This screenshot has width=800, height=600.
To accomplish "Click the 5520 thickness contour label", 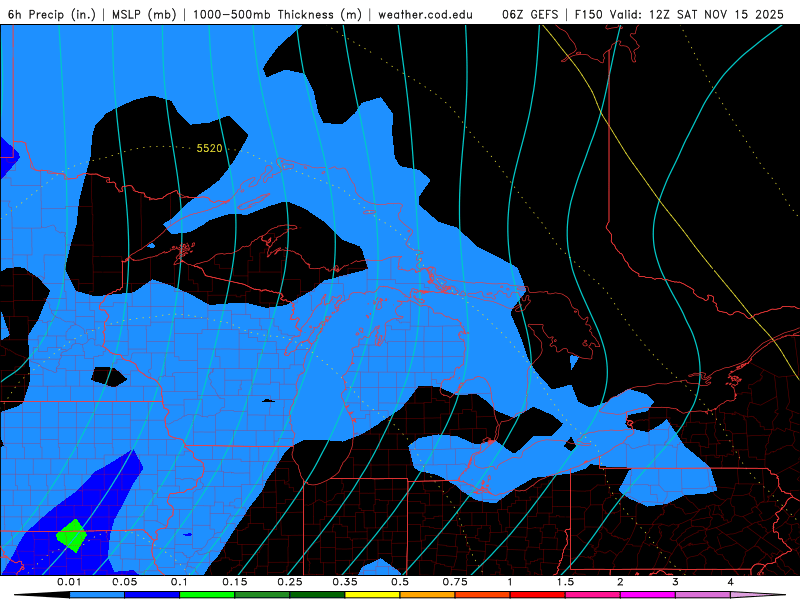I will point(209,148).
